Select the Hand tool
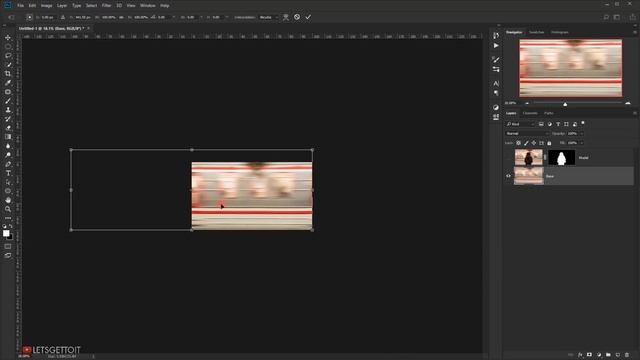 pos(8,200)
